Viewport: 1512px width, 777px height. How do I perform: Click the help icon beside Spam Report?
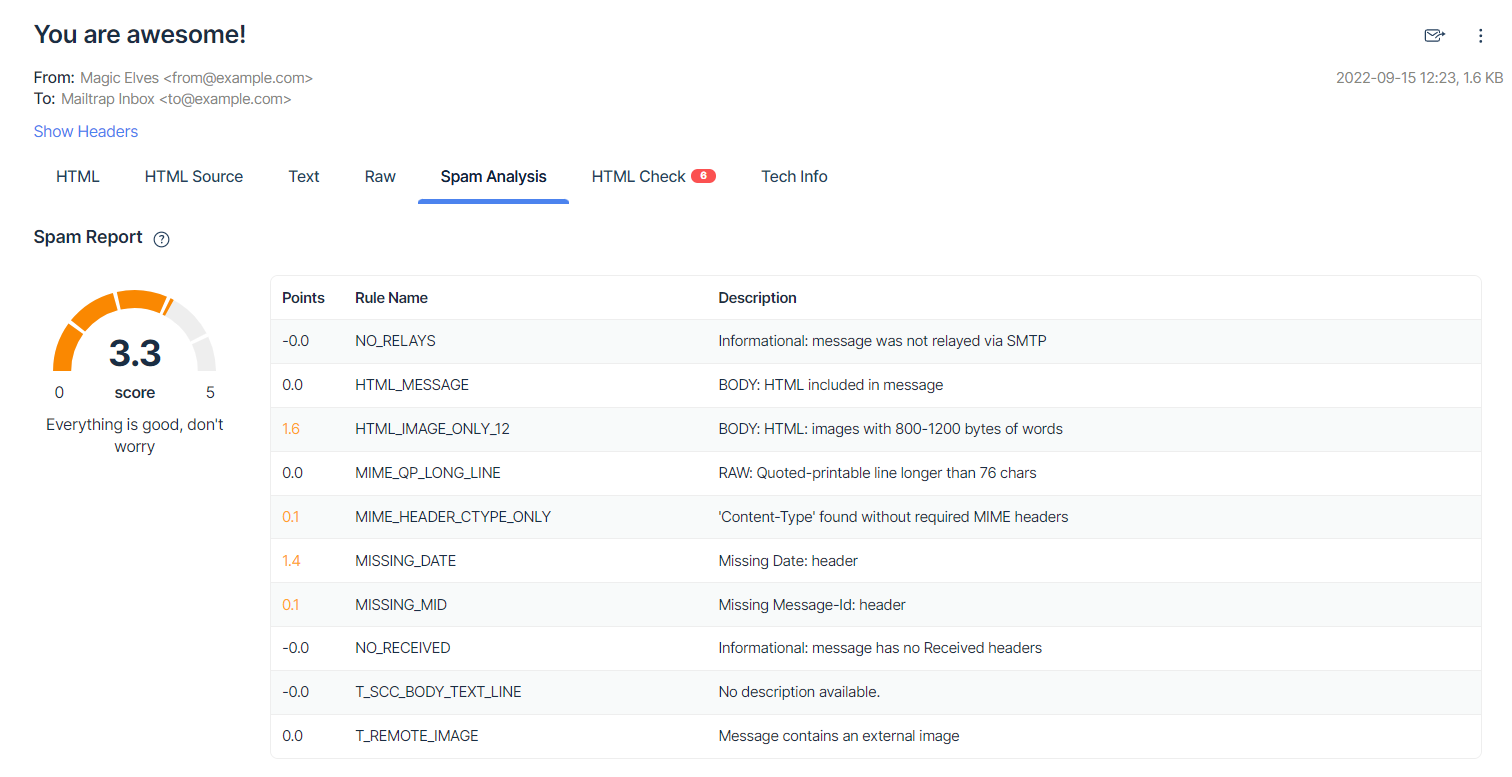pyautogui.click(x=162, y=239)
